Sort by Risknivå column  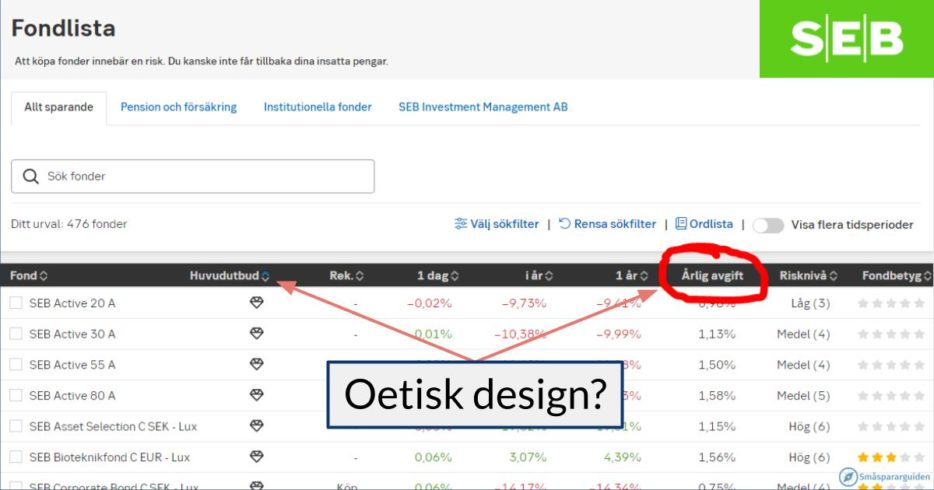[808, 276]
